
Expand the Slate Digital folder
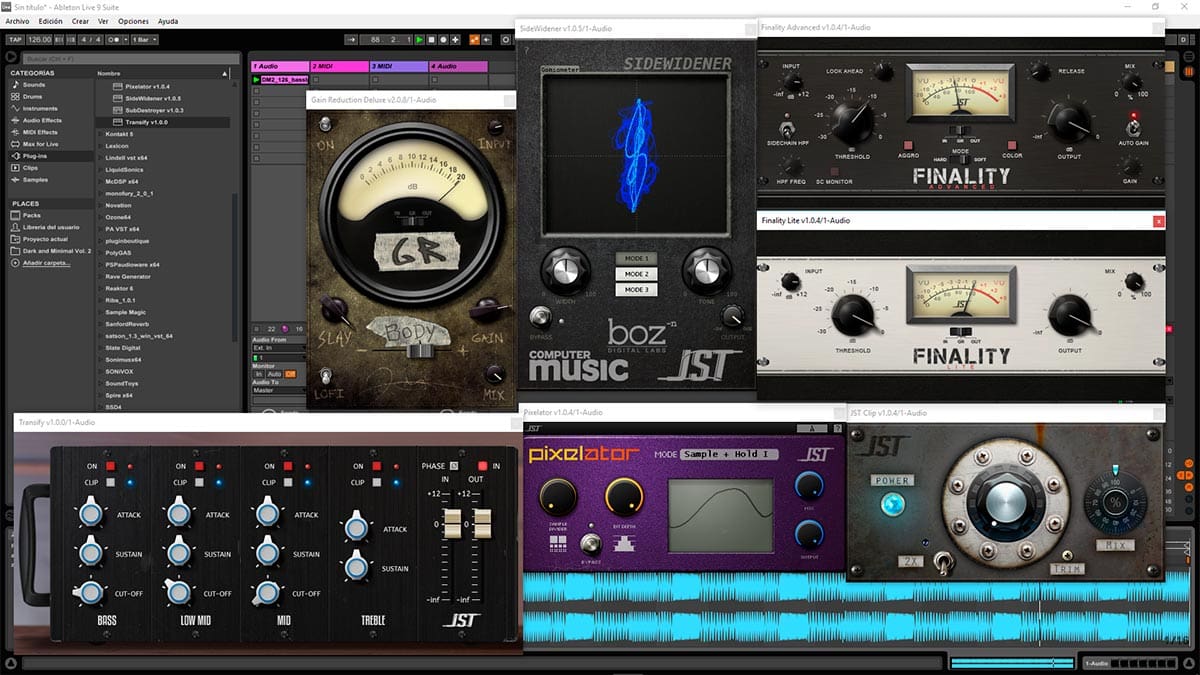click(x=122, y=347)
